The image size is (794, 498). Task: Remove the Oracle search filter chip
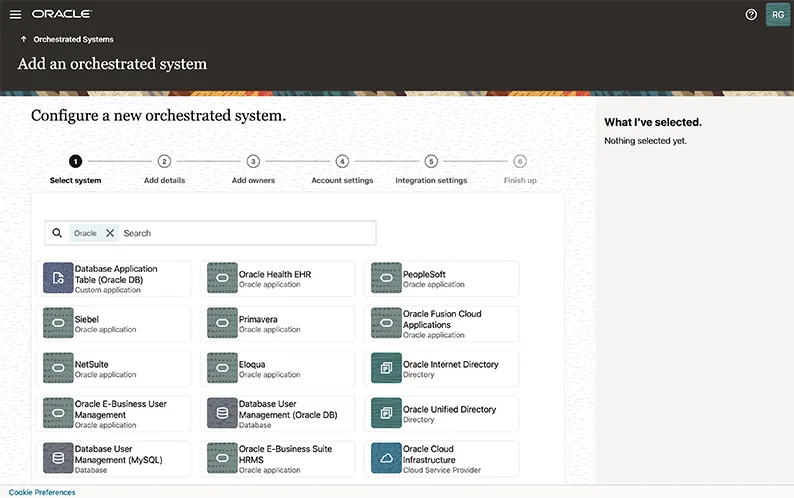tap(110, 233)
